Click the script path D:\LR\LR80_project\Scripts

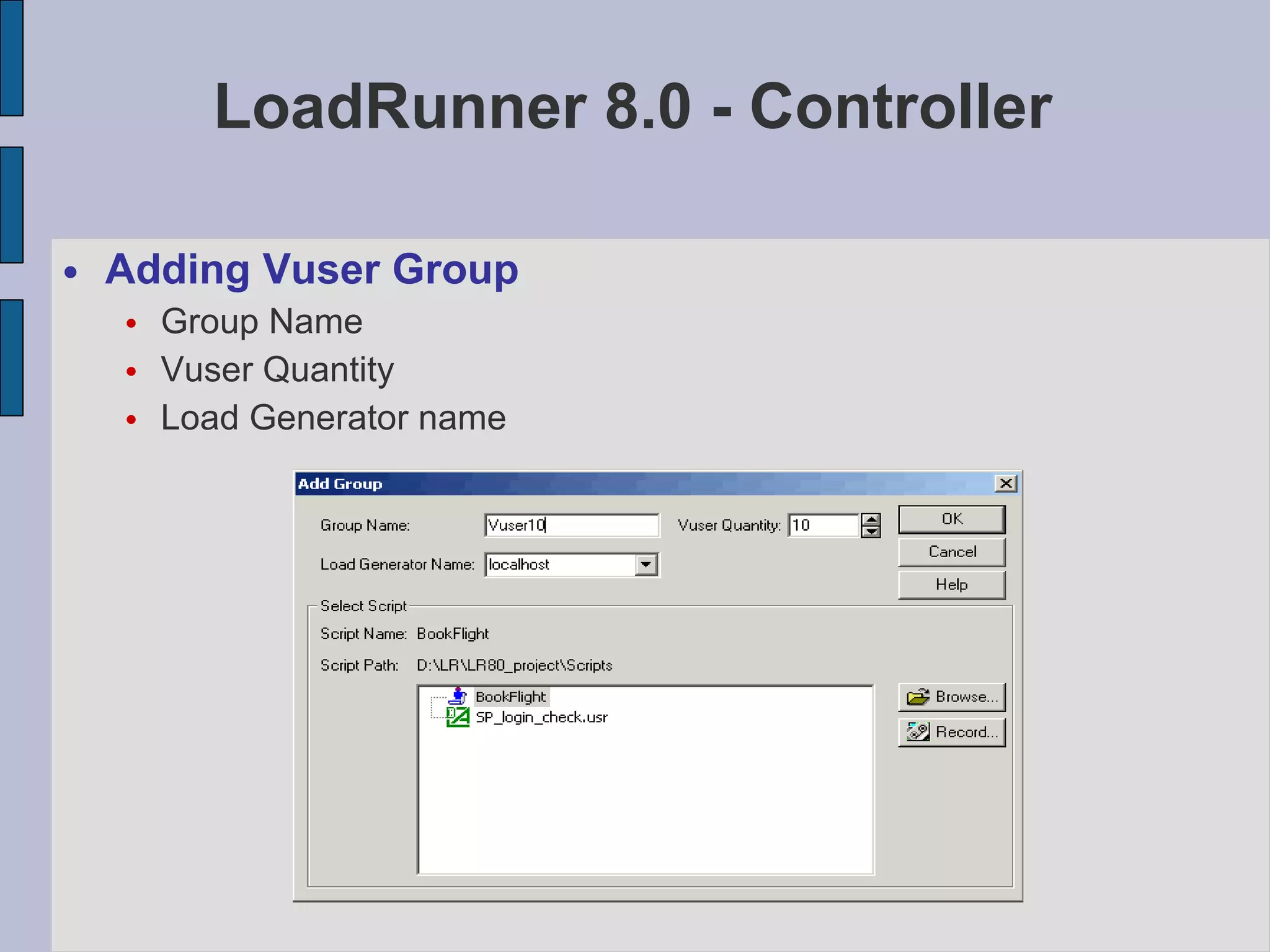[x=514, y=665]
